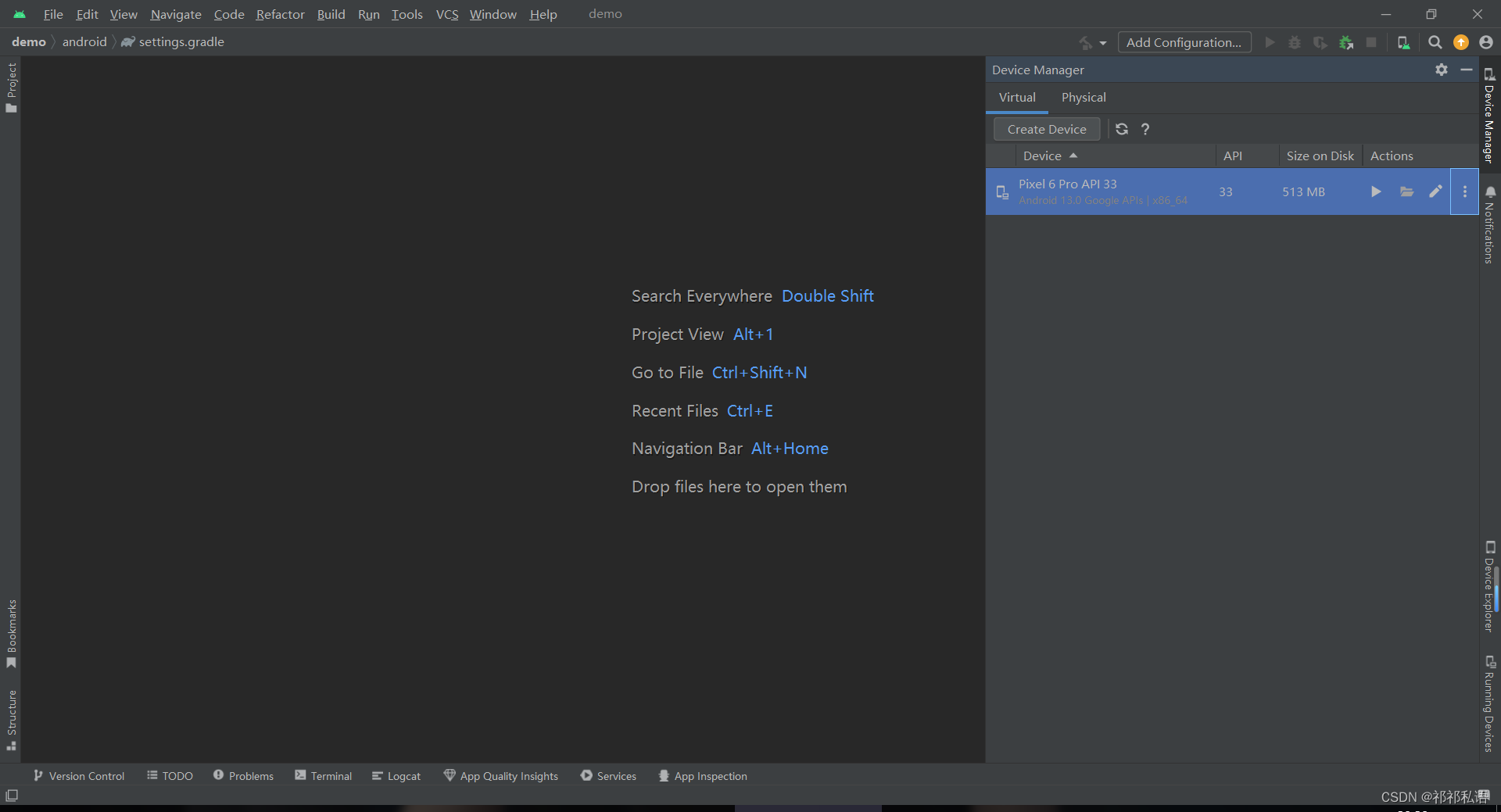Viewport: 1501px width, 812px height.
Task: Open the Refactor menu
Action: pos(280,14)
